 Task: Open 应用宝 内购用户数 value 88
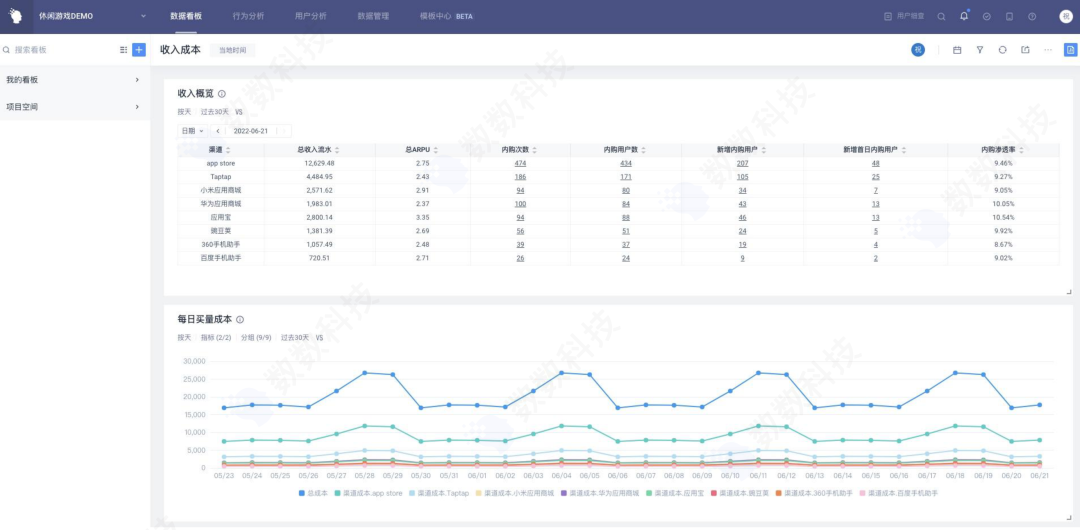click(625, 217)
